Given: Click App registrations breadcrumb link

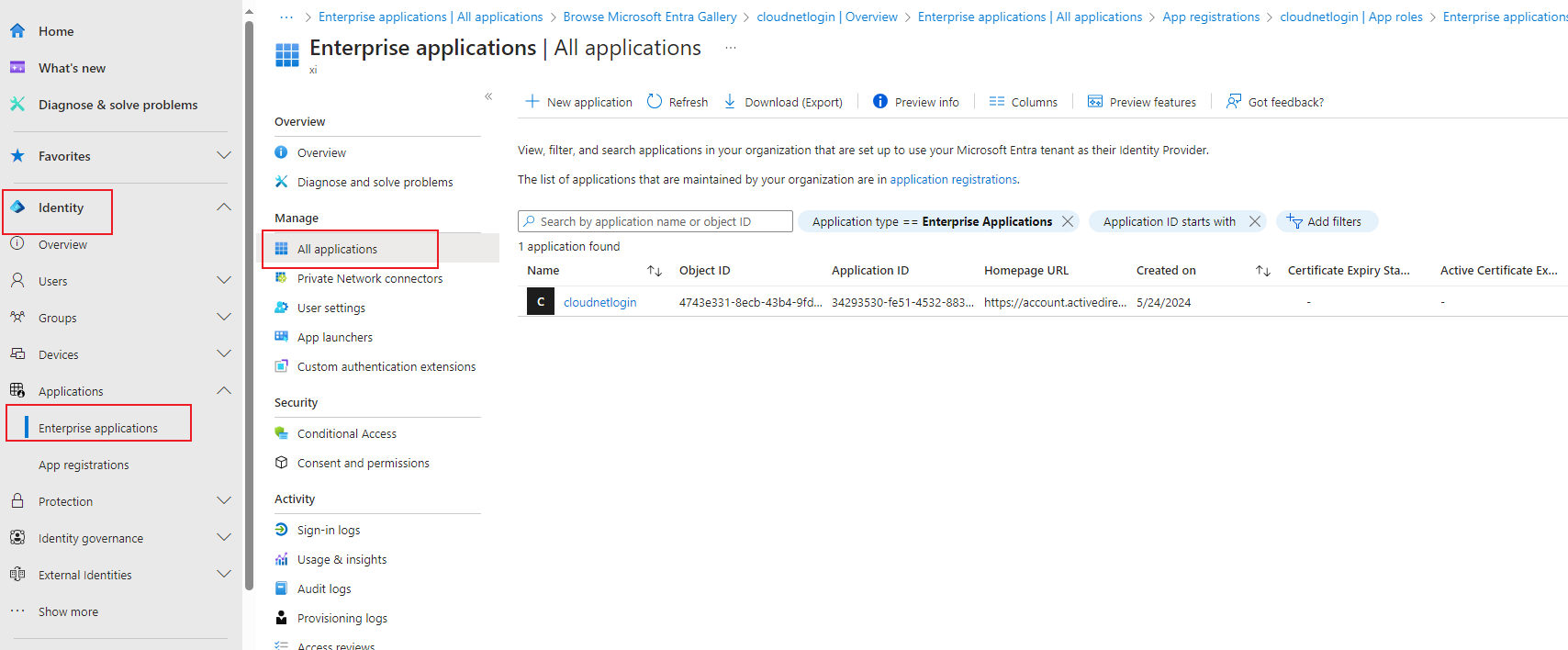Looking at the screenshot, I should (1211, 17).
